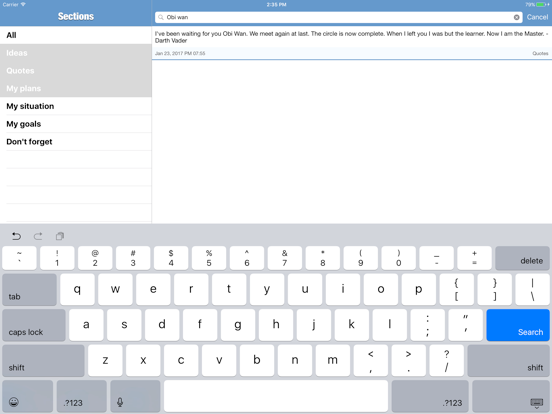Tap the k key
This screenshot has width=552, height=414.
click(x=352, y=325)
